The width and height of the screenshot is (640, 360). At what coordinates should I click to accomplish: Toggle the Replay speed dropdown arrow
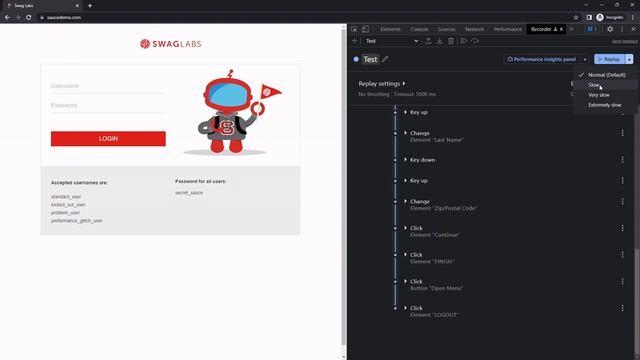(629, 60)
